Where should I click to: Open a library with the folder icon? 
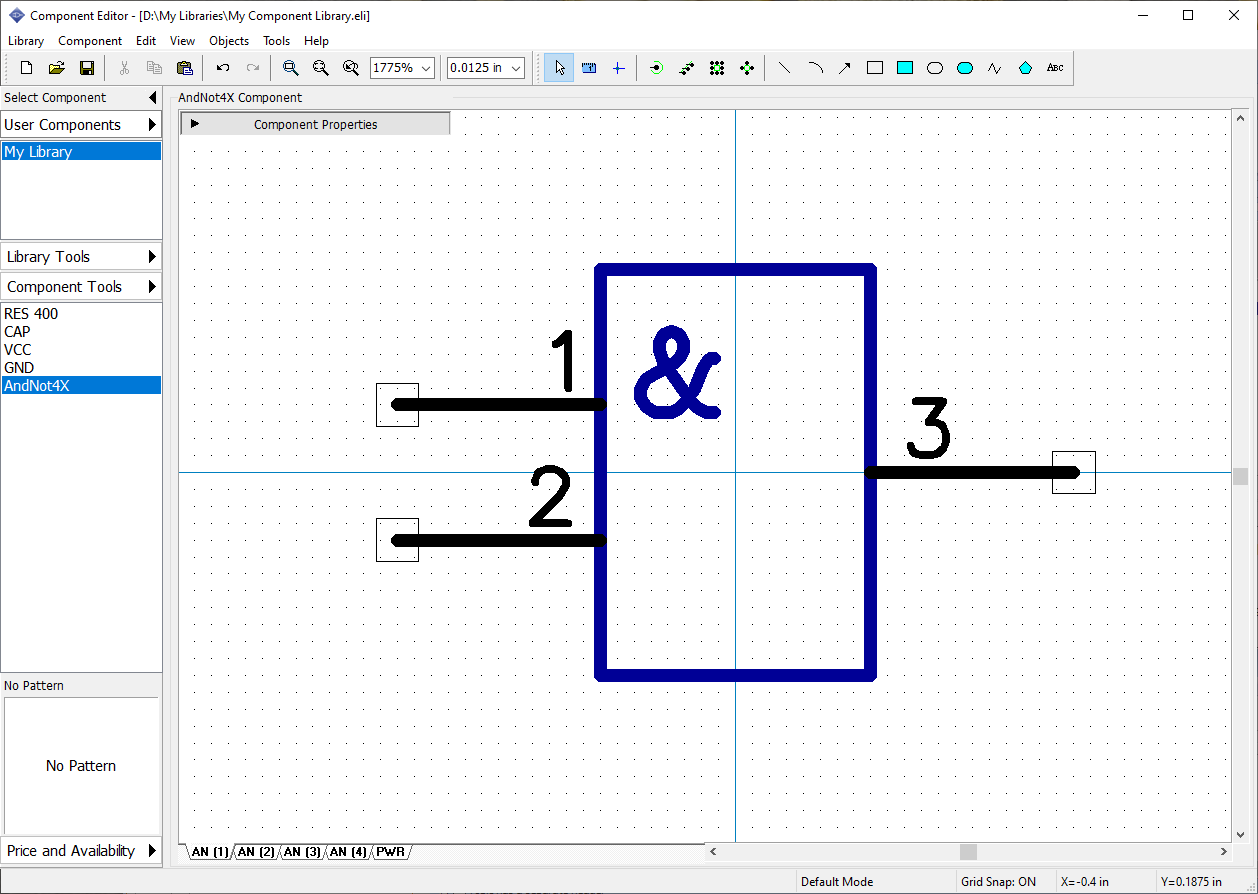click(x=57, y=68)
